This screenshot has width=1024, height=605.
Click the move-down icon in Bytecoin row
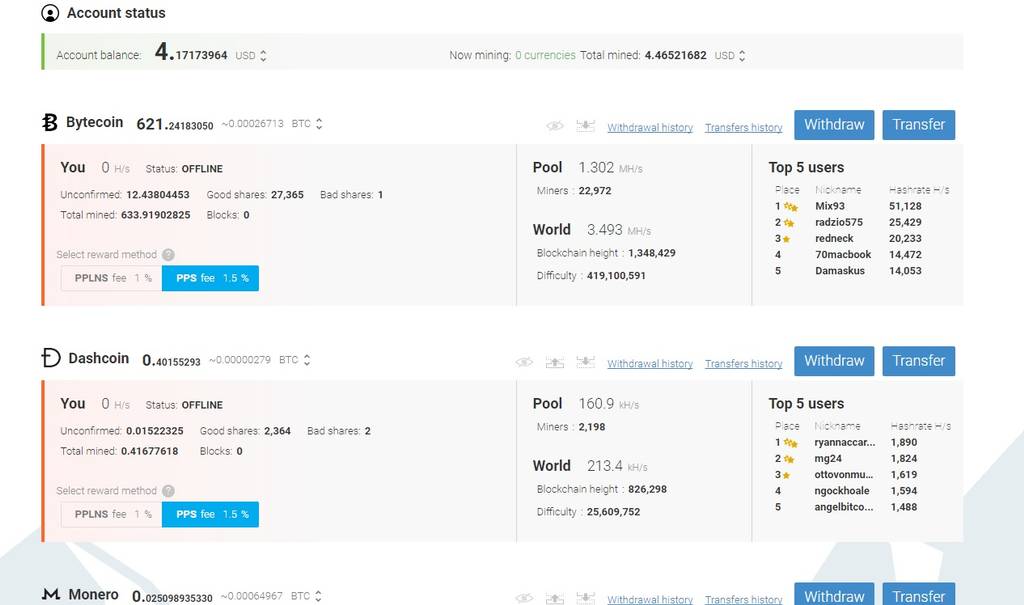585,125
